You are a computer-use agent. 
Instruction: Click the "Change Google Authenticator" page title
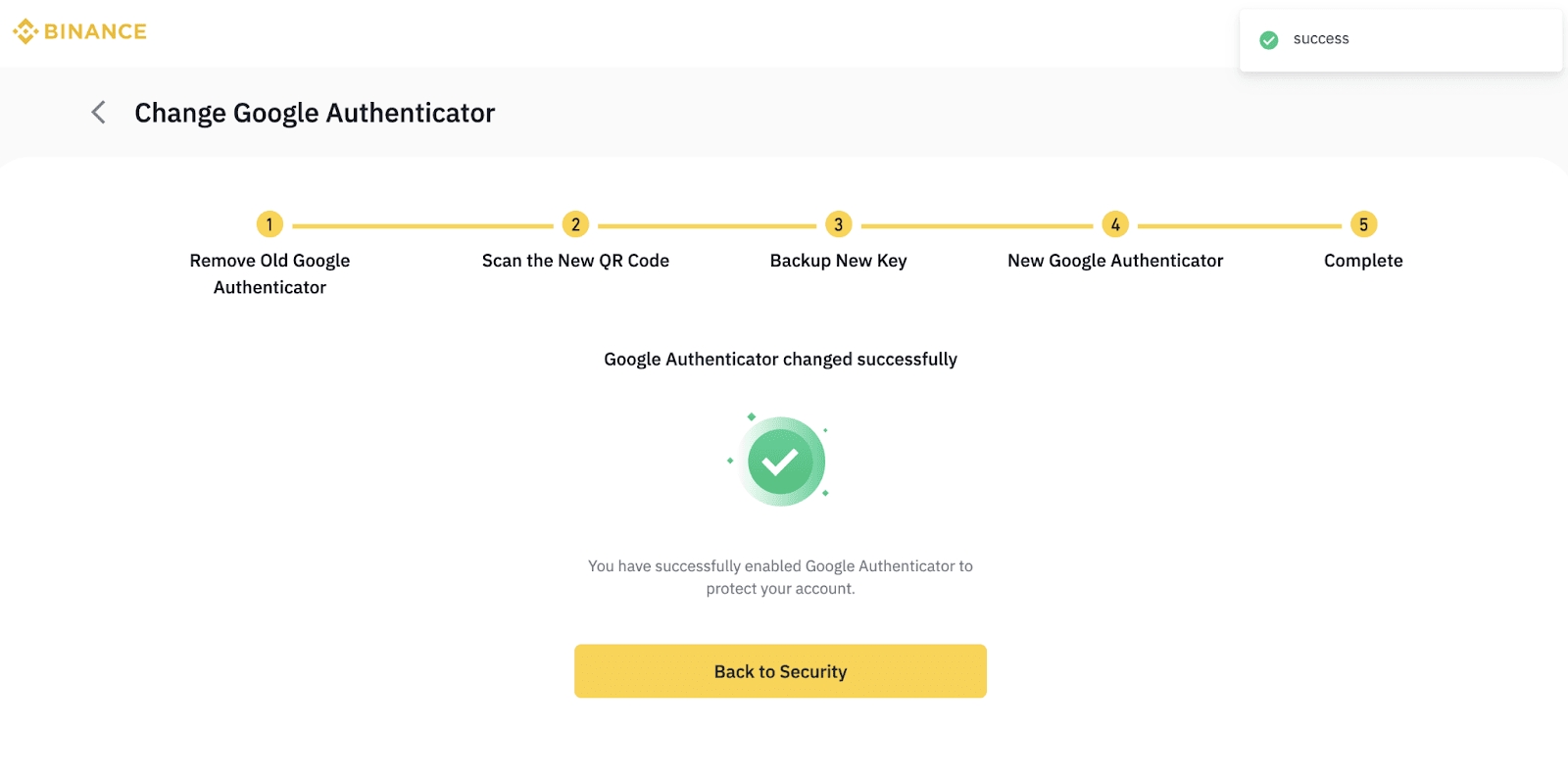coord(315,113)
